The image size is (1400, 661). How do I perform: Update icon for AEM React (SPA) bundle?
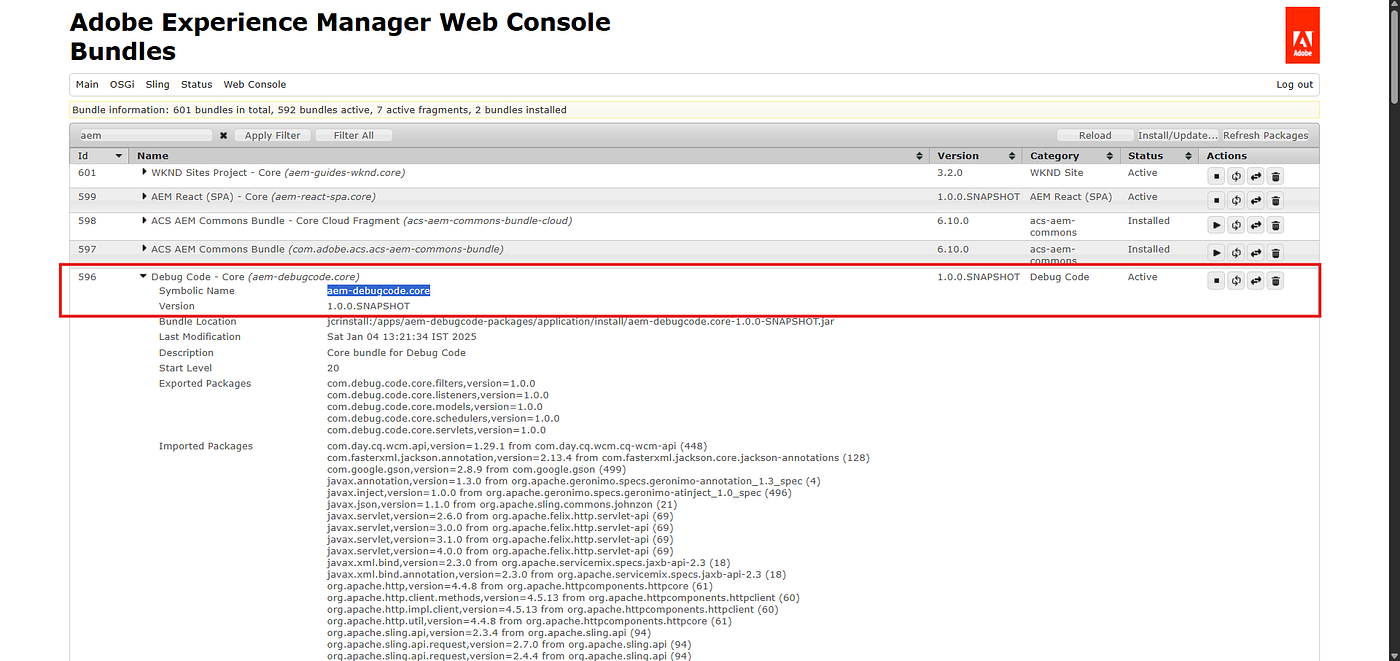pos(1256,200)
